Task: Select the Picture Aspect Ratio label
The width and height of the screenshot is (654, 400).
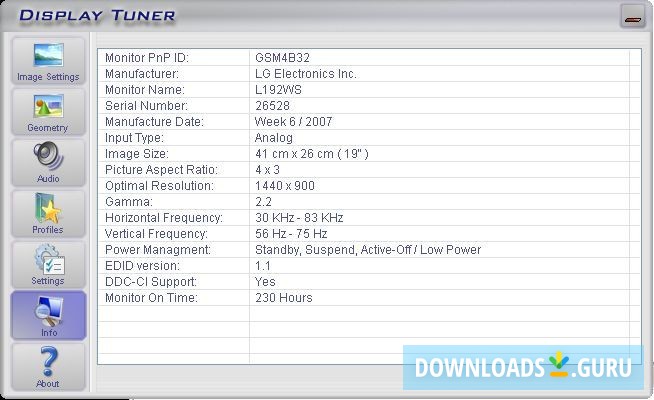Action: tap(161, 170)
